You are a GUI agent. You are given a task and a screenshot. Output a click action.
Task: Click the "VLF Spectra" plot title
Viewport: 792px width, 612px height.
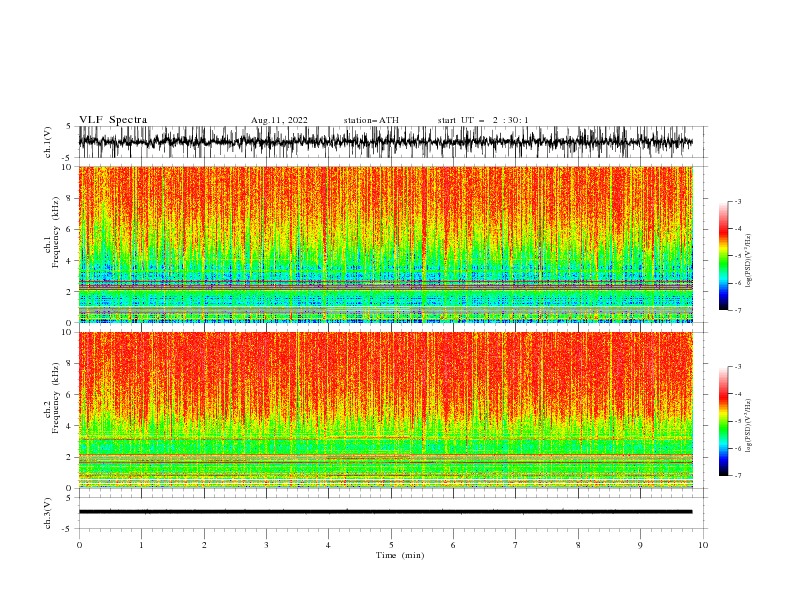click(113, 120)
